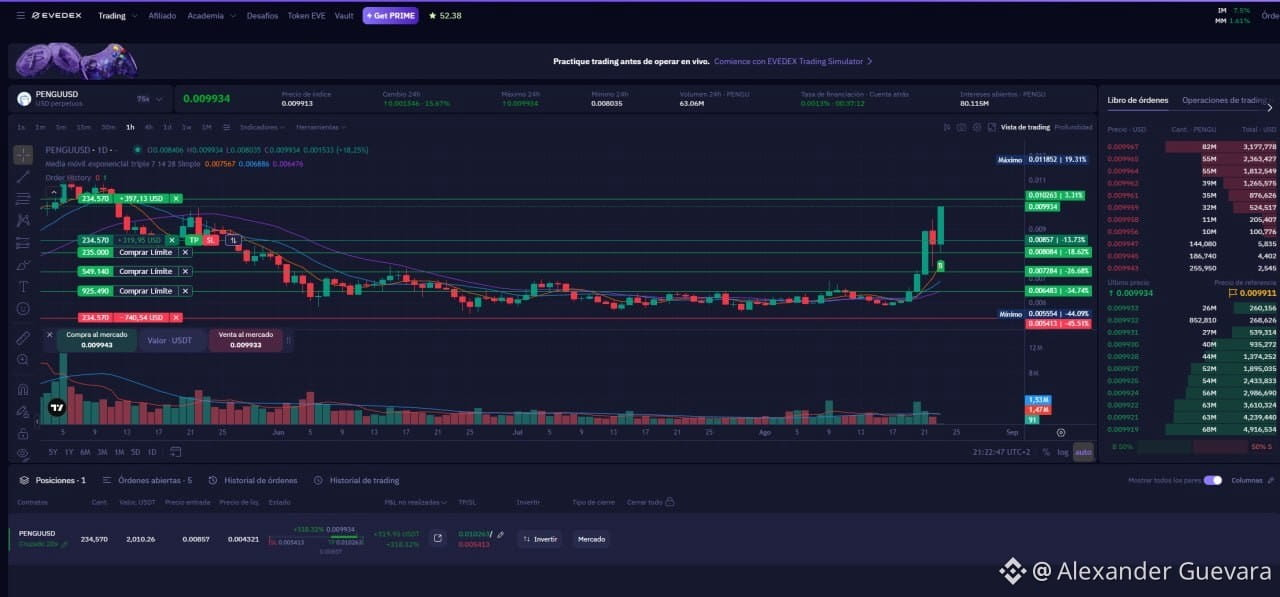
Task: Open the Trading dropdown menu
Action: tap(117, 16)
